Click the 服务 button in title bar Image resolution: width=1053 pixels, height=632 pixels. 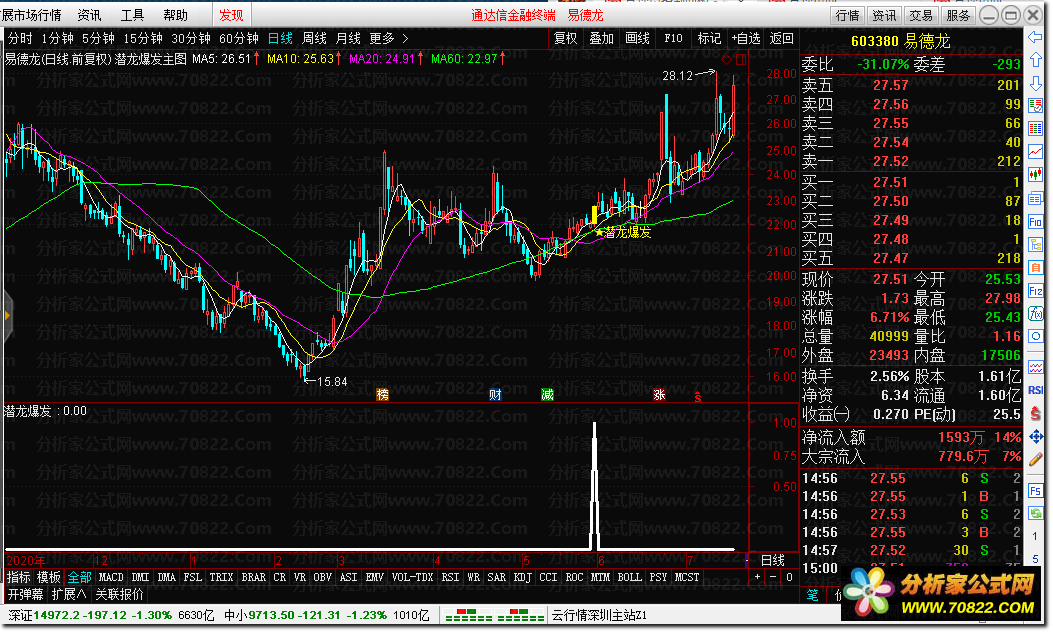(958, 15)
